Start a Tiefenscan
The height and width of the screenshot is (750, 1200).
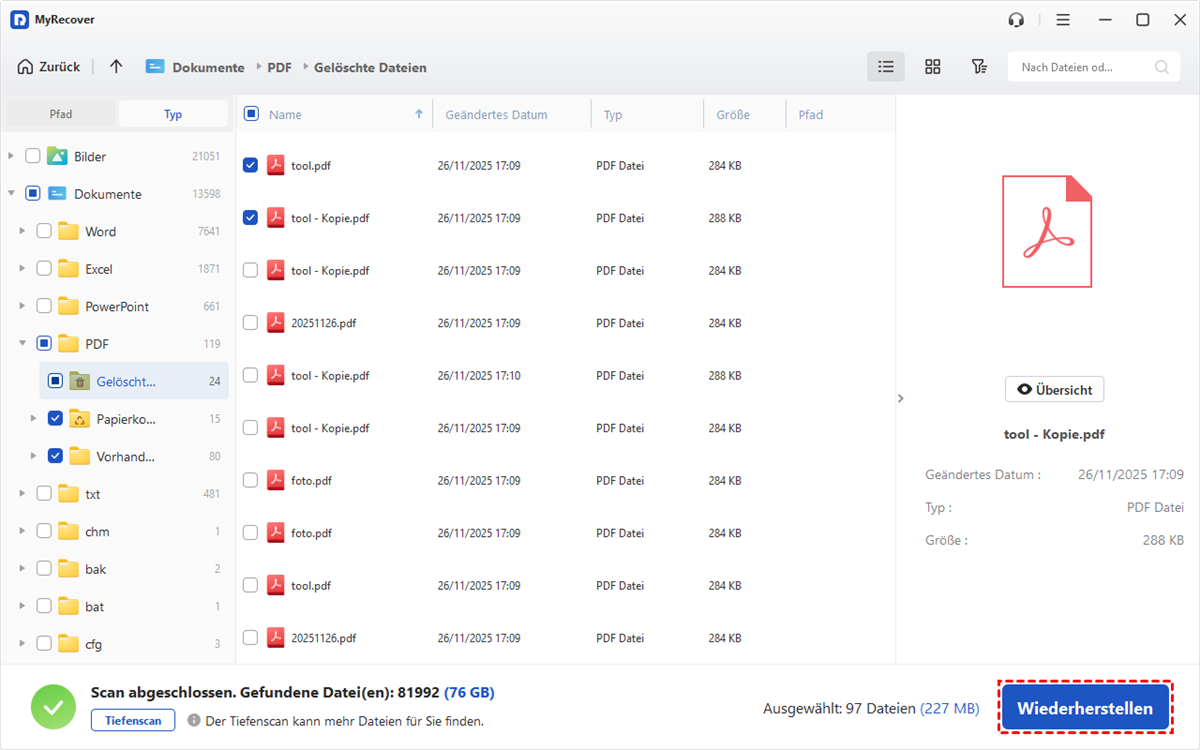(x=133, y=720)
